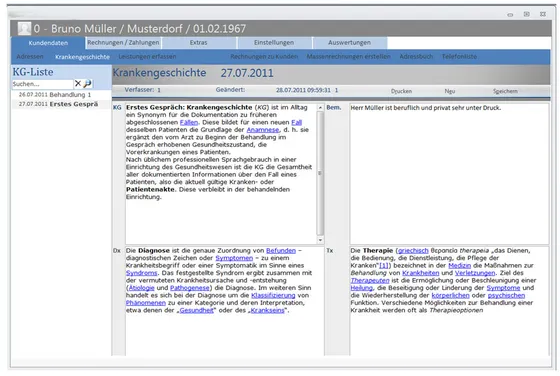Click the changed timestamp 28.07.2011 09:59:31
This screenshot has height=376, width=560.
tap(303, 90)
